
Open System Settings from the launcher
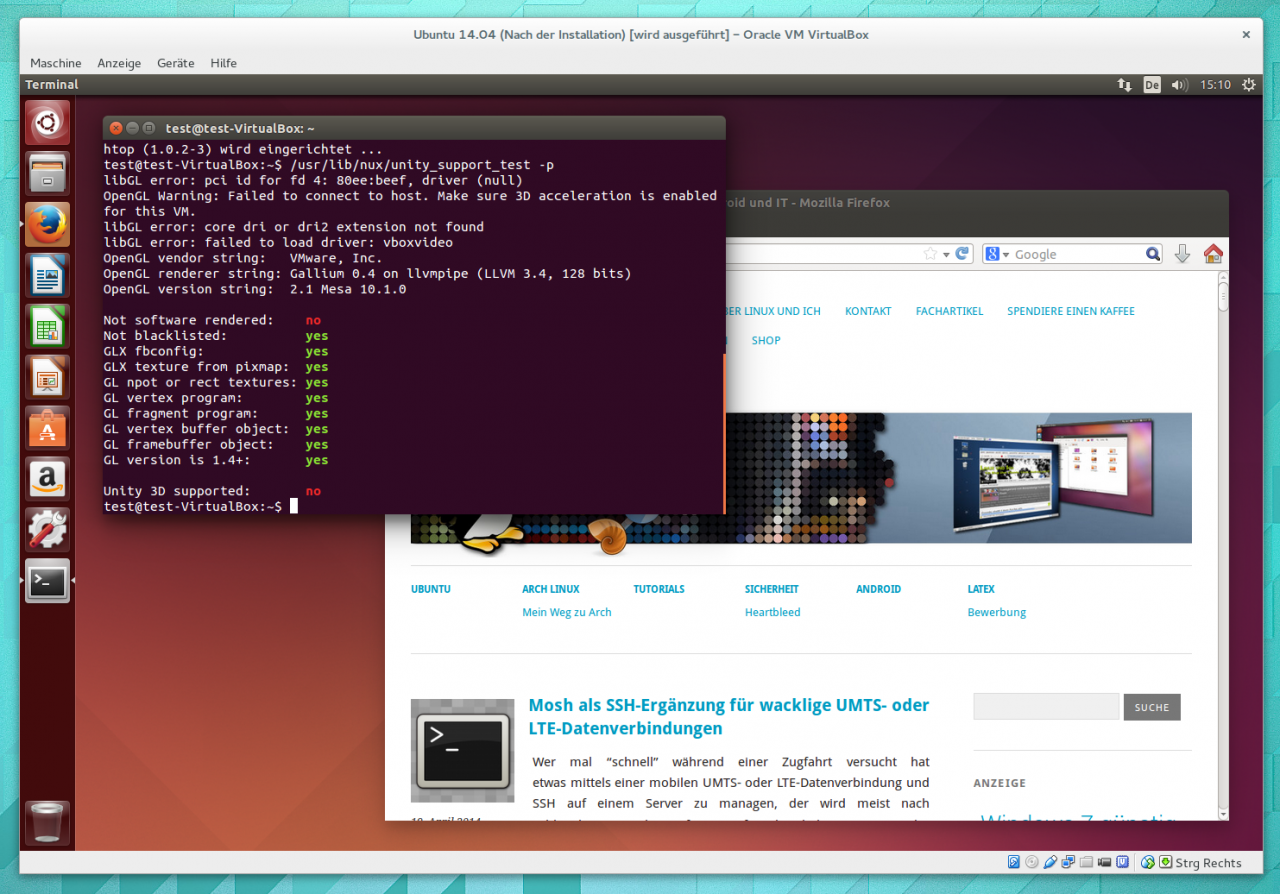point(47,530)
